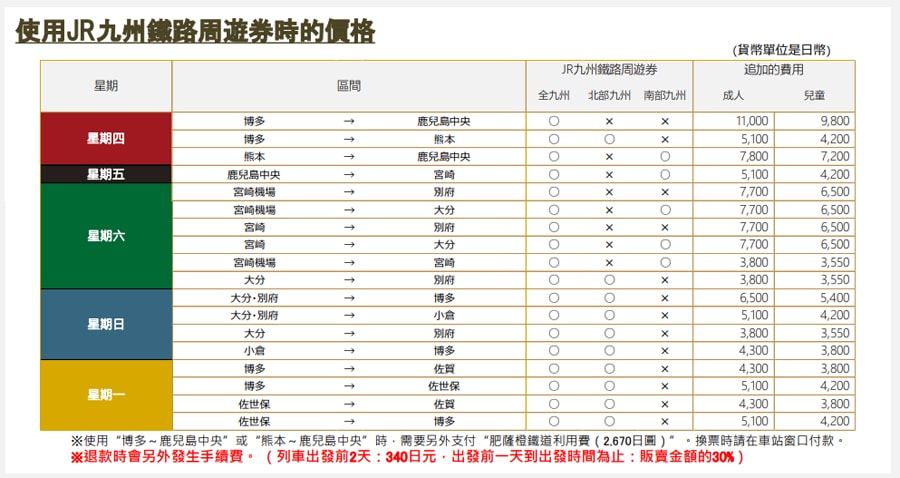Click destination 小倉 in 大分·別府→小倉 row
This screenshot has height=478, width=900.
pyautogui.click(x=444, y=315)
